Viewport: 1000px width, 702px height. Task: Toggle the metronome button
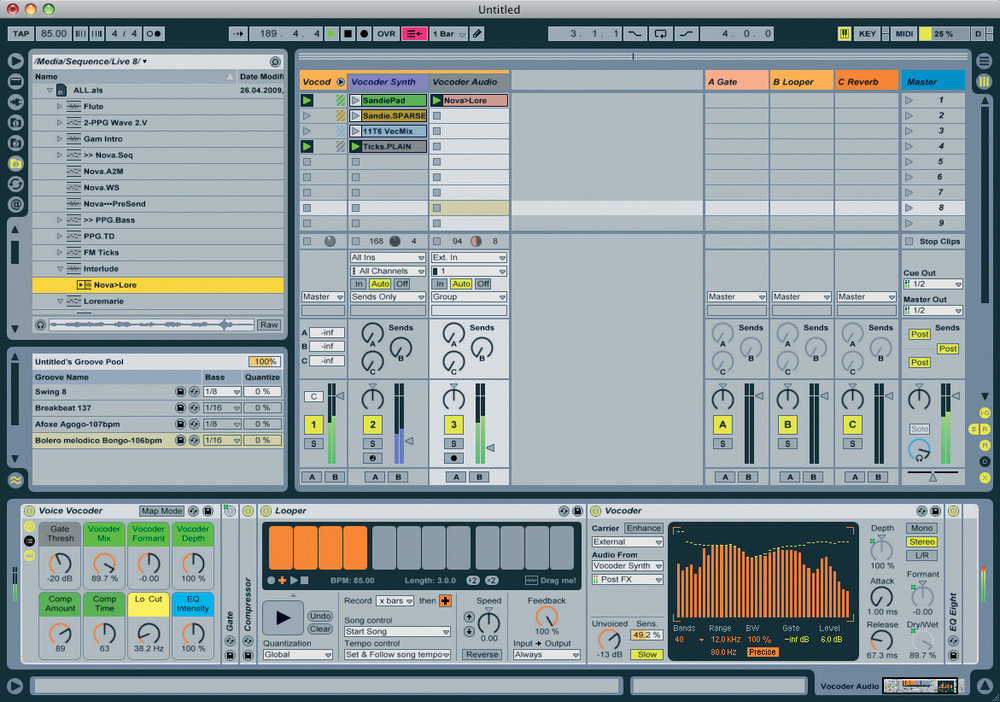click(154, 34)
